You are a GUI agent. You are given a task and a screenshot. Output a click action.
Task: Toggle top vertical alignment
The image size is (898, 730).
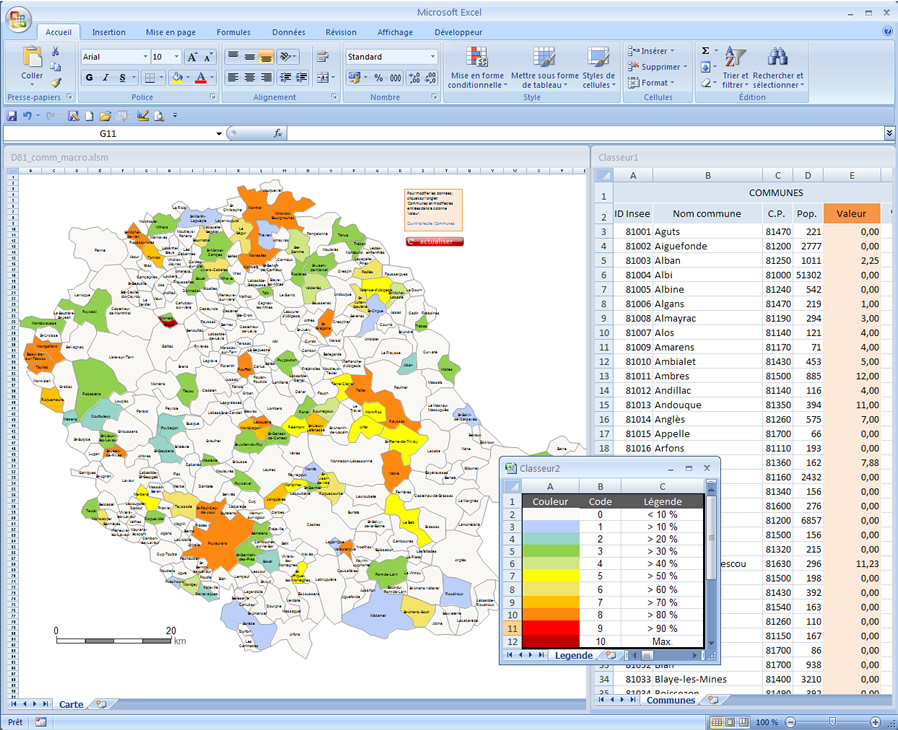tap(233, 57)
